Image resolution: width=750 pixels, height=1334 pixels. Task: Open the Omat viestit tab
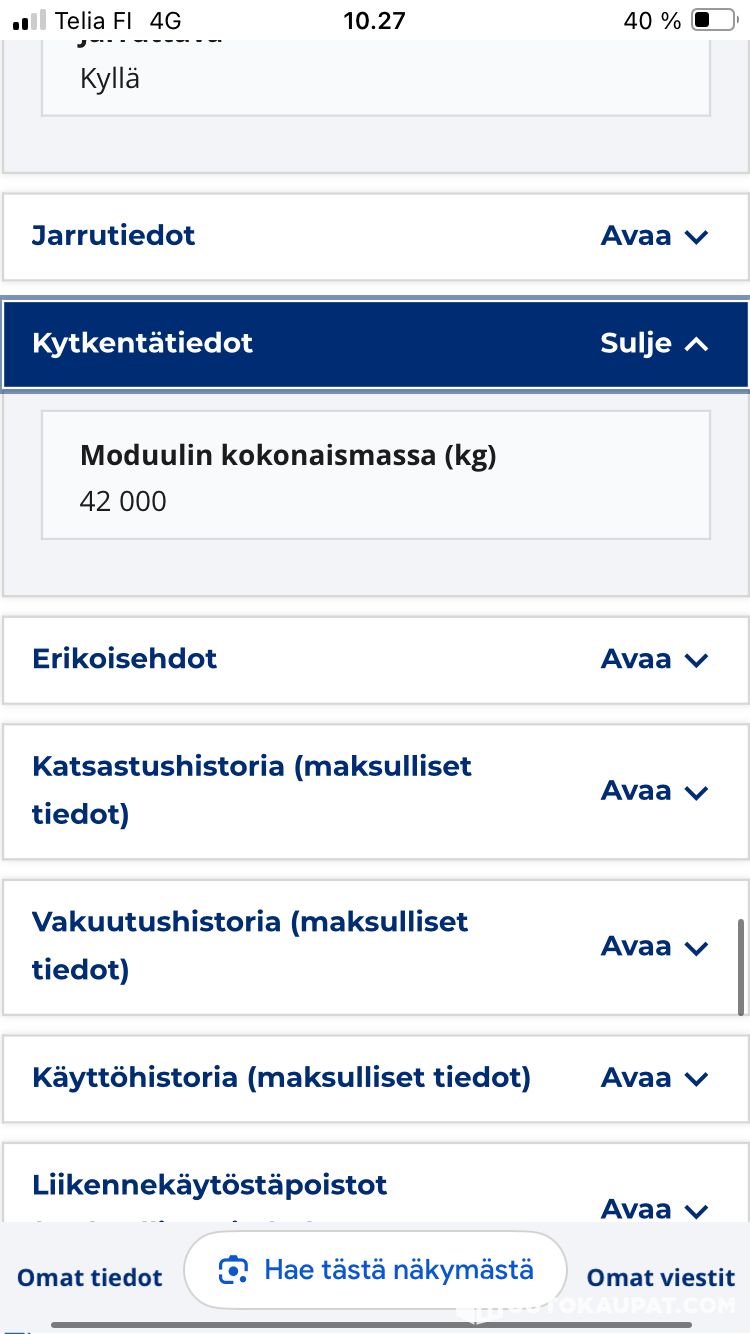pos(661,1277)
